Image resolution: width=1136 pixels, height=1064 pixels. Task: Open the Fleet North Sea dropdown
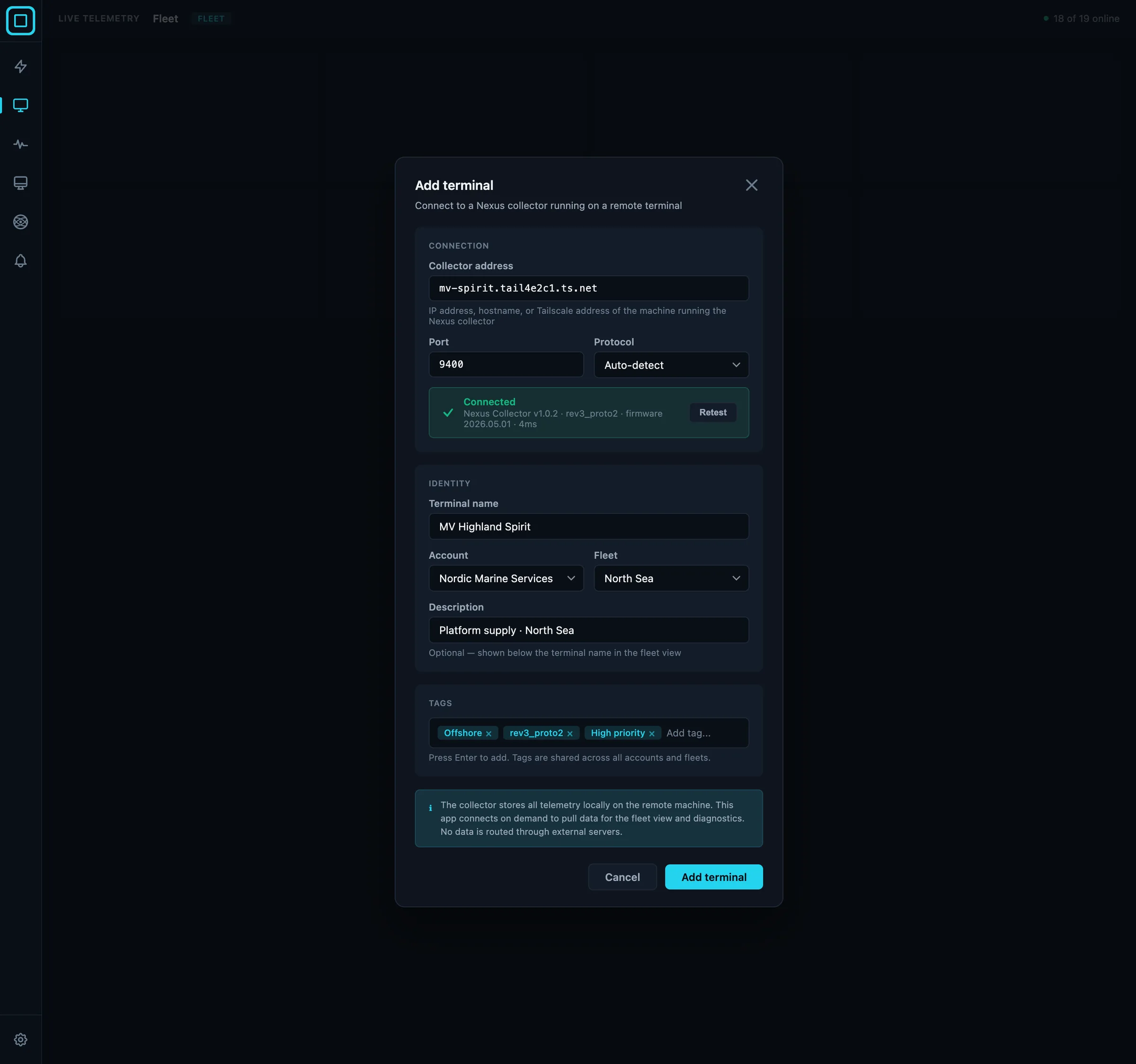[x=671, y=578]
